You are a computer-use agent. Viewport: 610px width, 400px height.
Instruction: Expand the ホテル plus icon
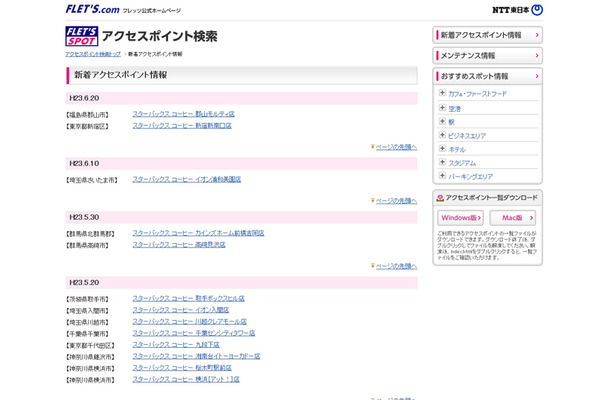click(442, 149)
